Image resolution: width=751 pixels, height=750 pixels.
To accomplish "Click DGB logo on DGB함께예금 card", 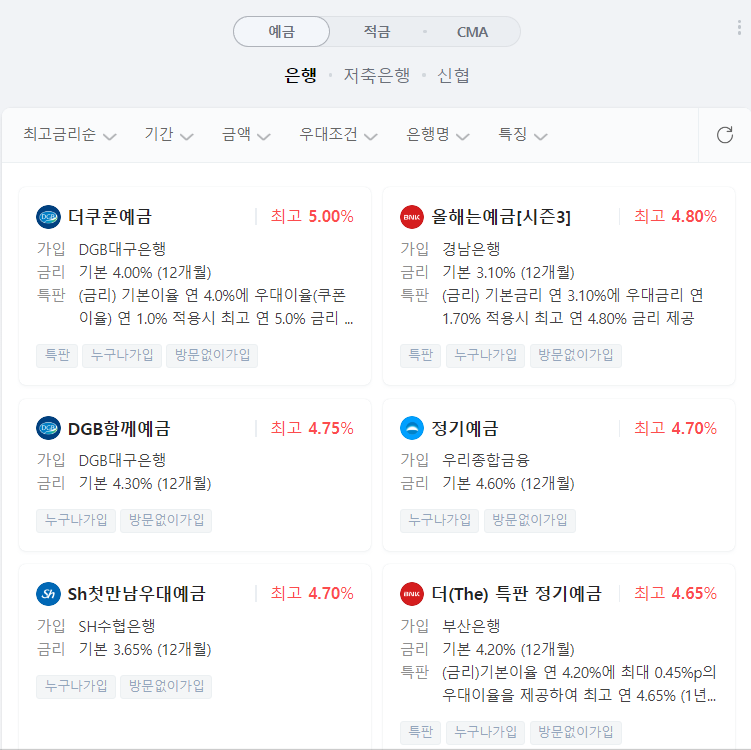I will tap(48, 428).
